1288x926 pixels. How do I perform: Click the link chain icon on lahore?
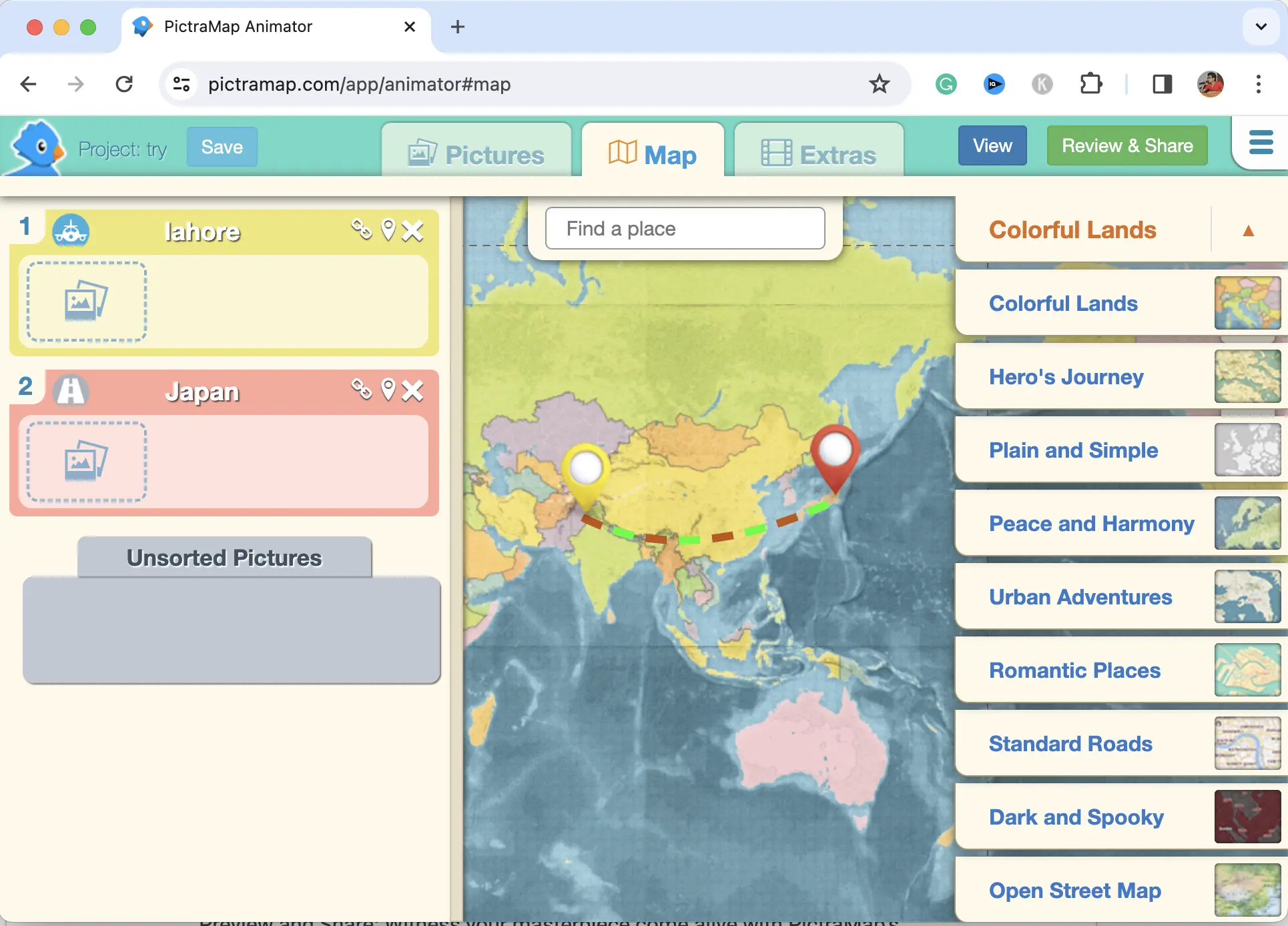(362, 229)
